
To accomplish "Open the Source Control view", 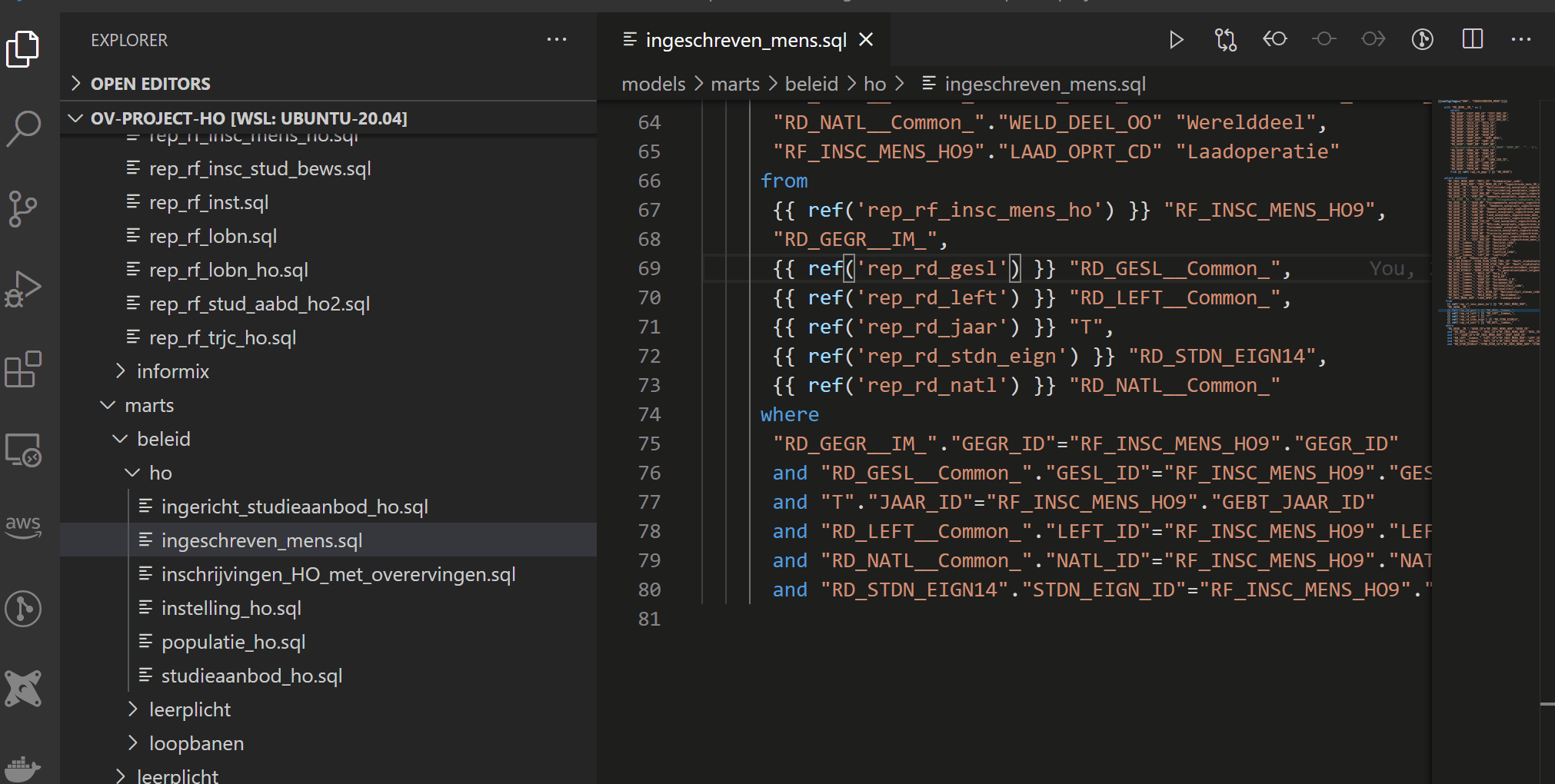I will (23, 208).
